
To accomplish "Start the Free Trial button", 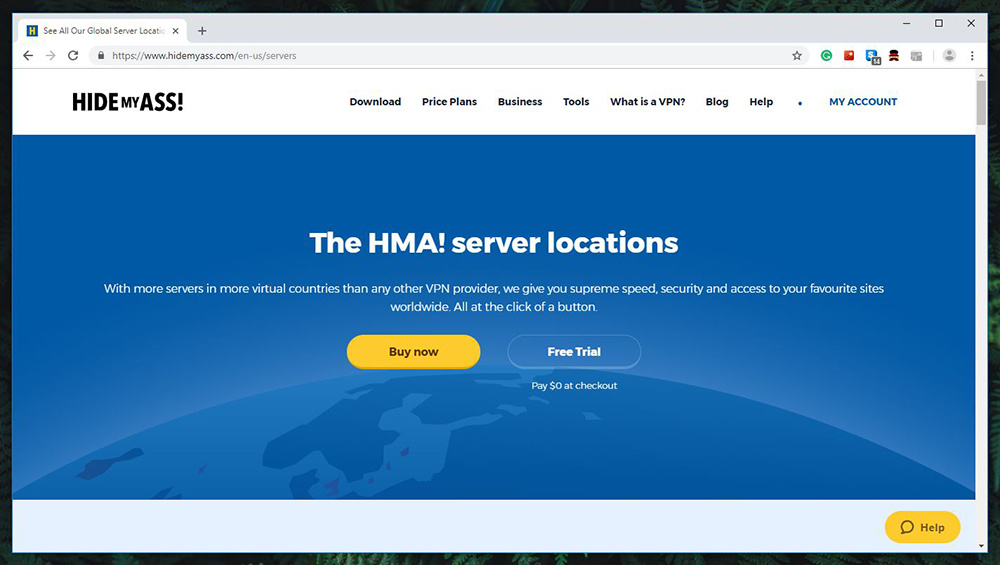I will [x=574, y=351].
